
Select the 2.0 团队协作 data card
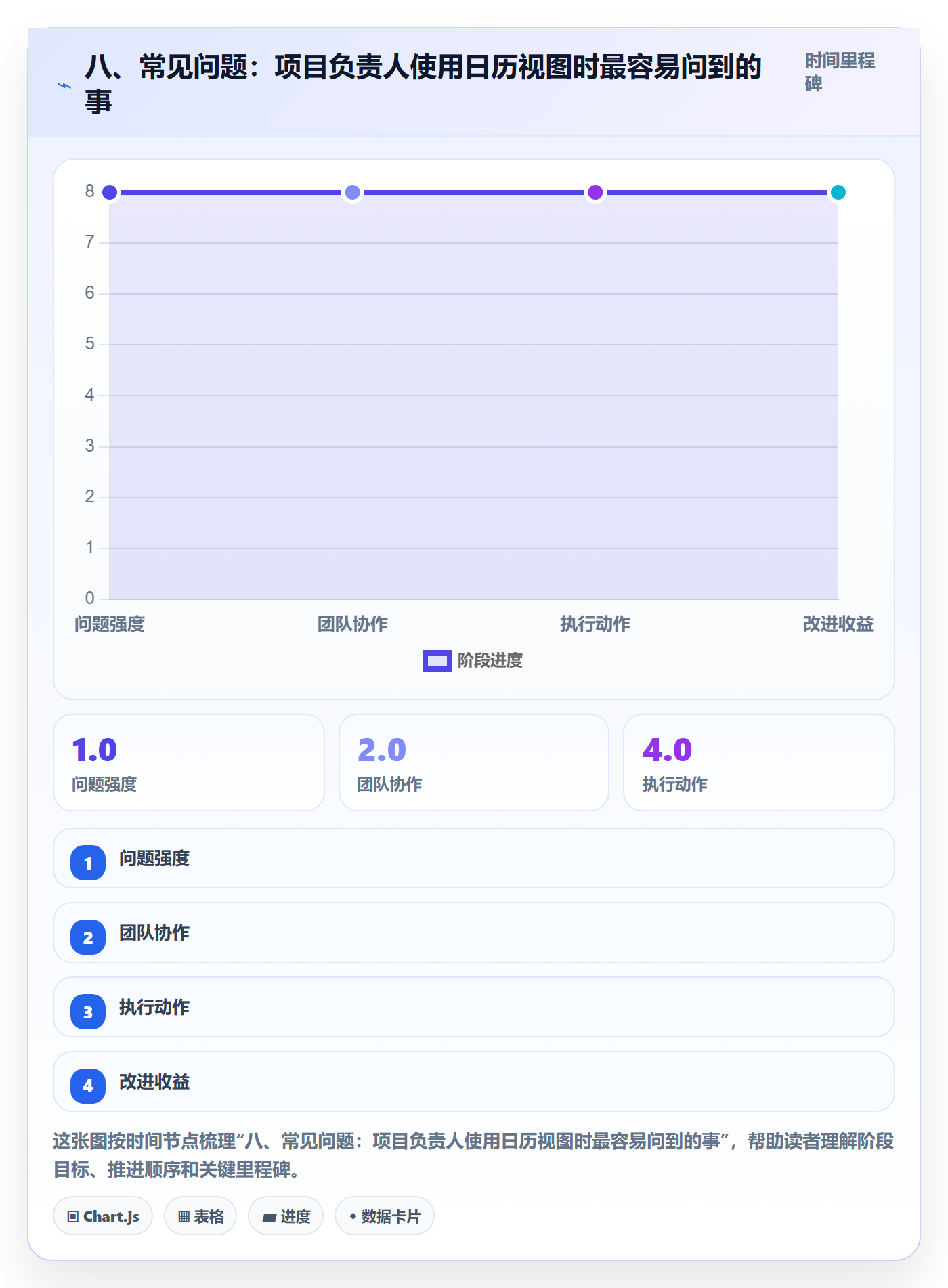[x=474, y=763]
